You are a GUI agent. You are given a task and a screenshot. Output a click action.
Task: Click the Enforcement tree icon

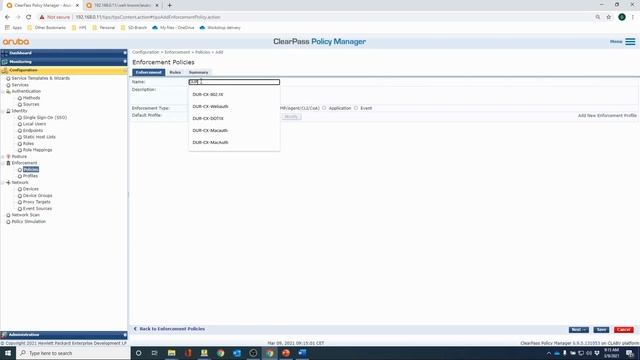8,163
